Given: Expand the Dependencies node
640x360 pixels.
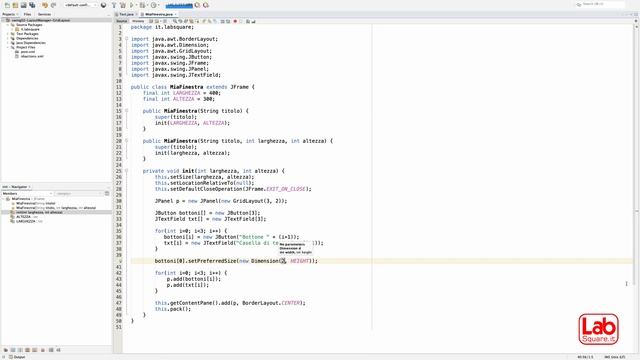Looking at the screenshot, I should click(x=8, y=38).
